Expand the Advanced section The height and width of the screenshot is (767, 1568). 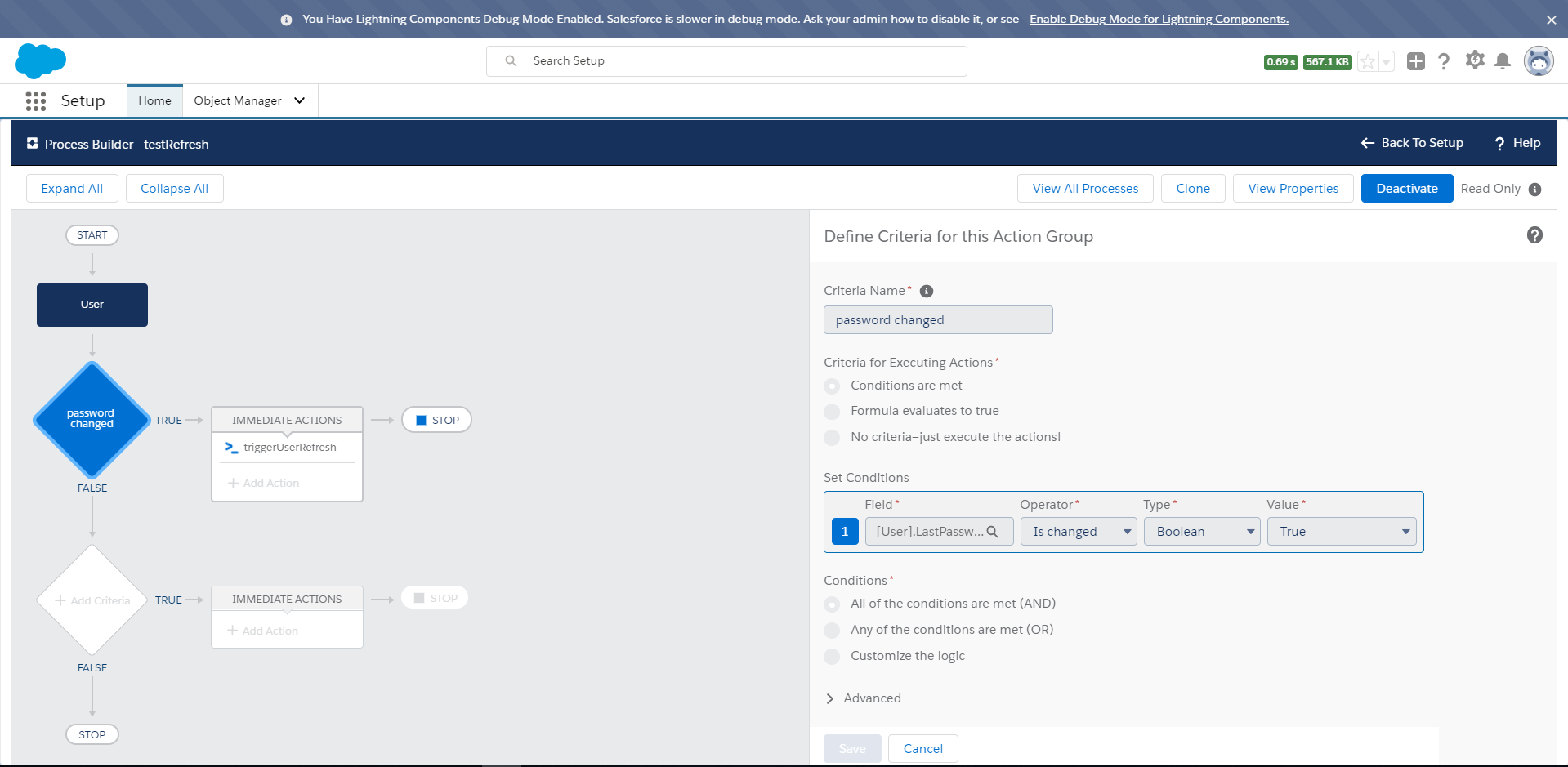pos(863,698)
